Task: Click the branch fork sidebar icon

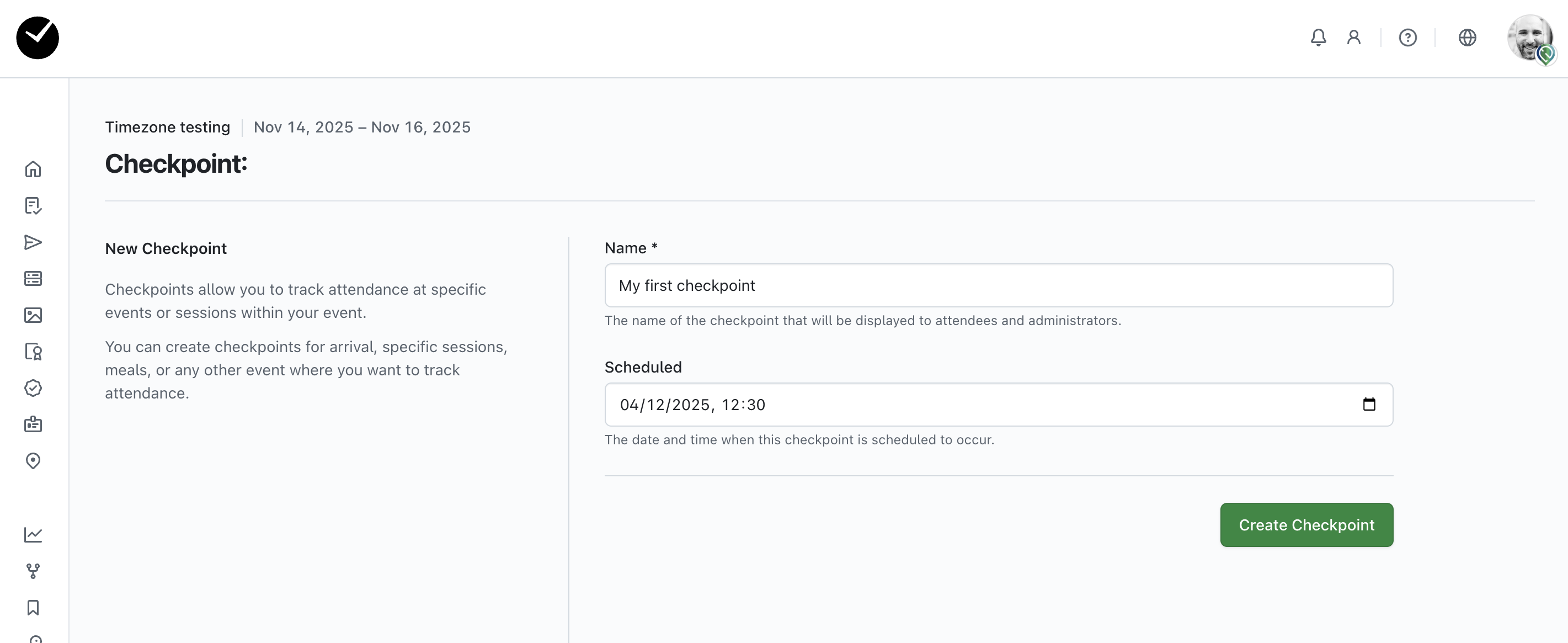Action: 33,571
